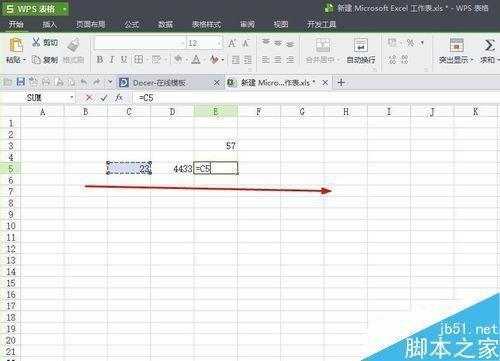This screenshot has width=500, height=361.
Task: Align text left
Action: [x=266, y=60]
